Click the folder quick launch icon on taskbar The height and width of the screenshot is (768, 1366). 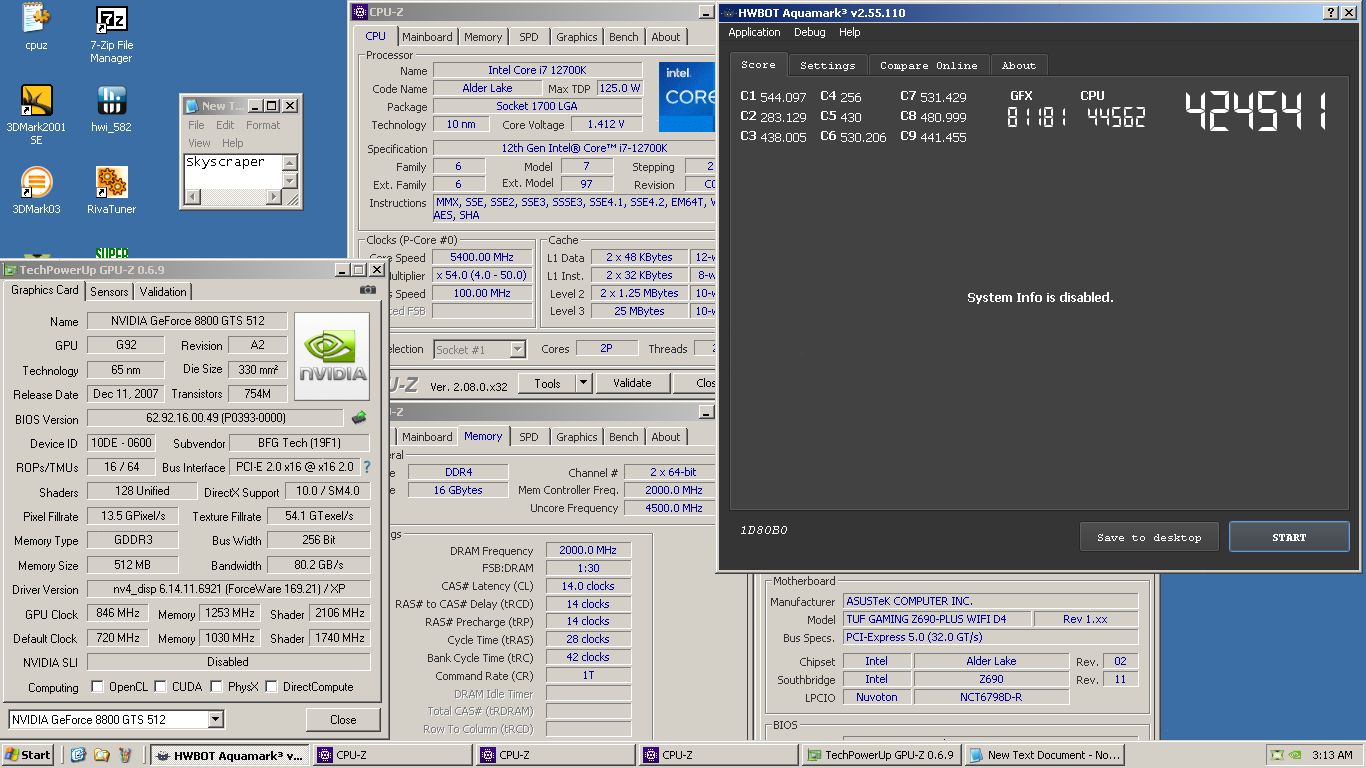(101, 755)
